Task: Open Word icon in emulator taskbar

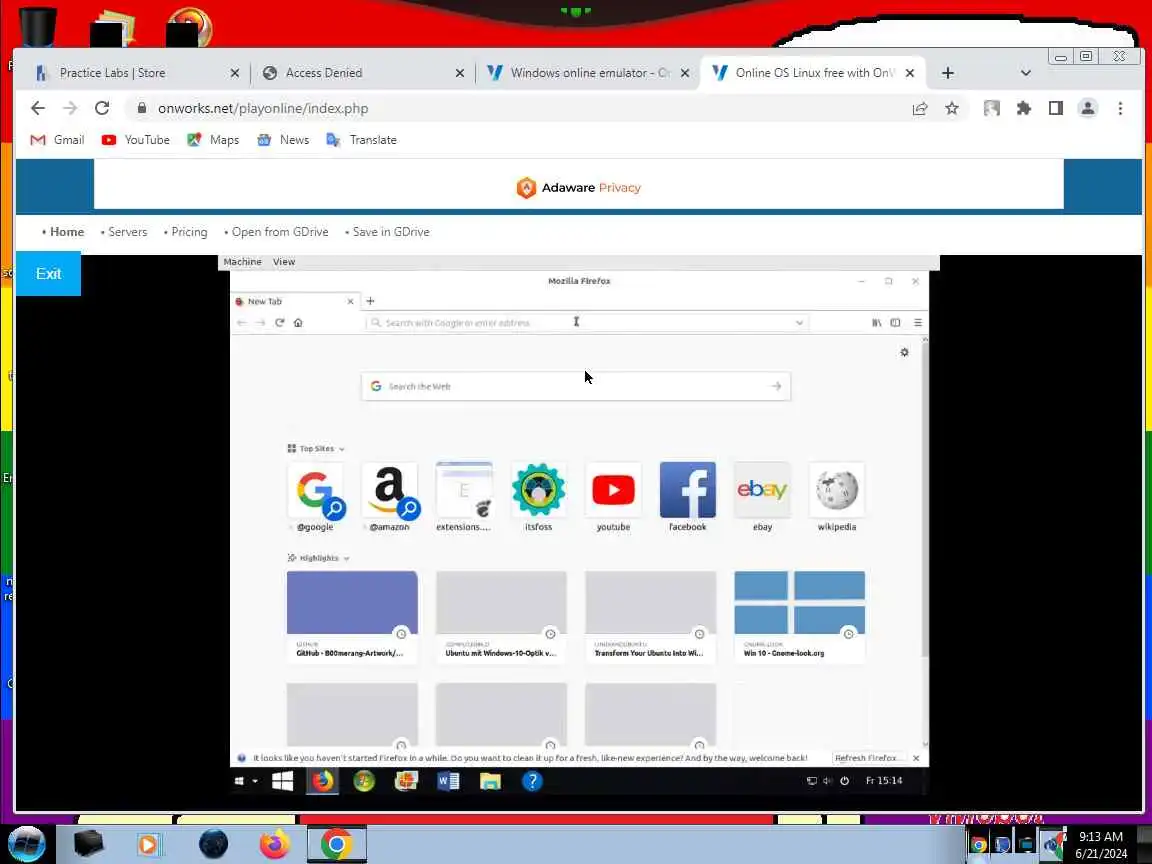Action: 448,781
